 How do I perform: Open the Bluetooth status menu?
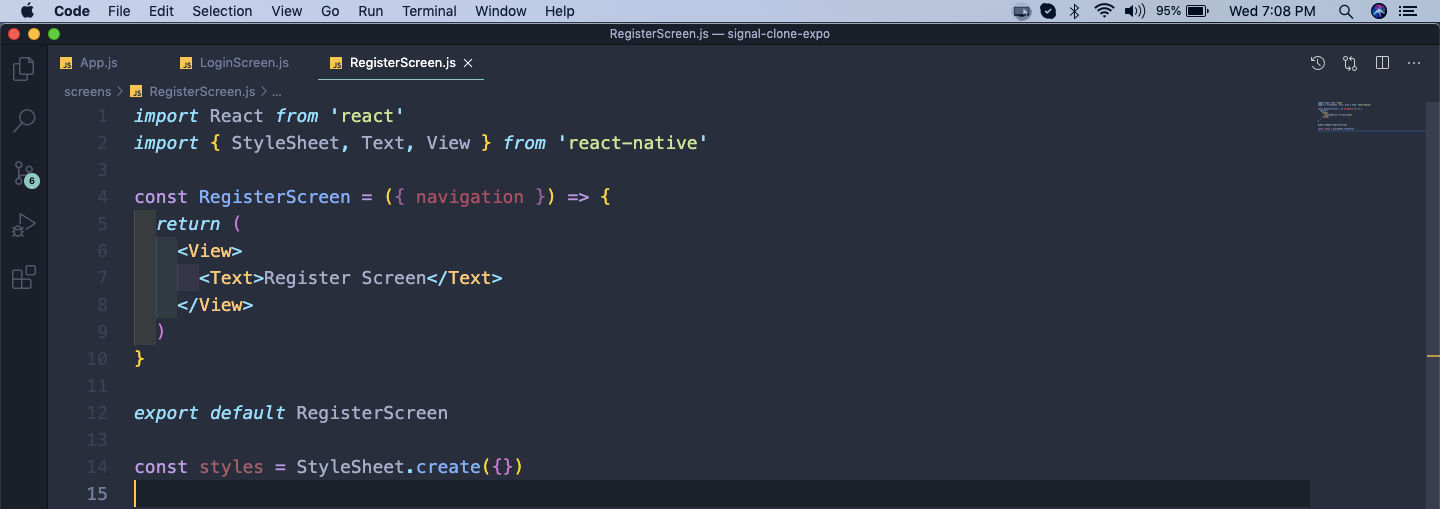click(1075, 11)
